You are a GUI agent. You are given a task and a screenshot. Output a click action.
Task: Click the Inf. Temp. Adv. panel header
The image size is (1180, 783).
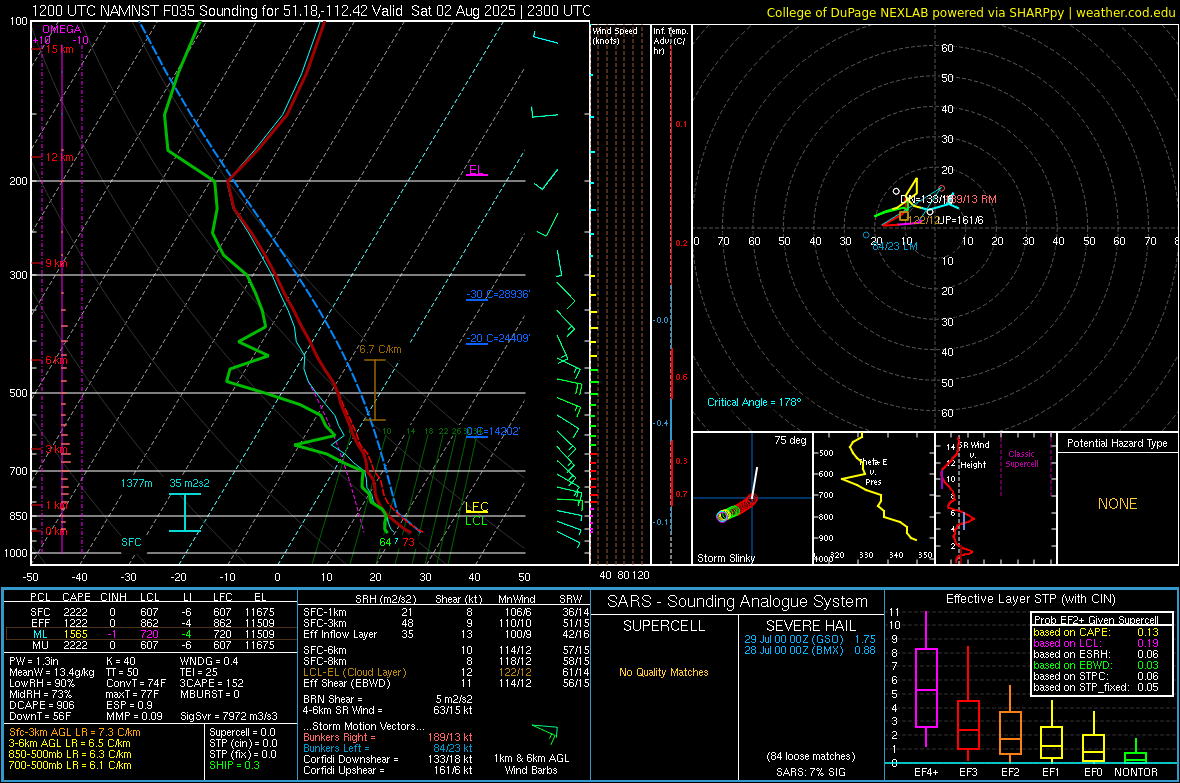[x=670, y=41]
